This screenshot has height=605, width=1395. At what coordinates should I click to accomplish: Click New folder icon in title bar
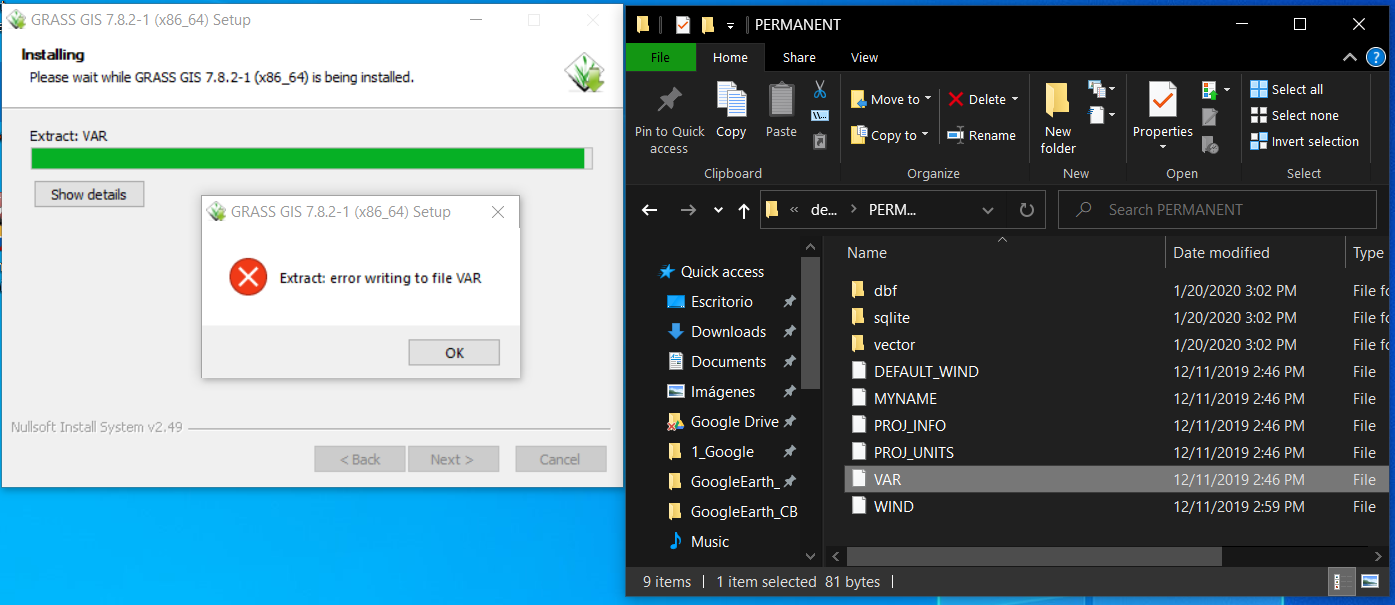[x=708, y=25]
